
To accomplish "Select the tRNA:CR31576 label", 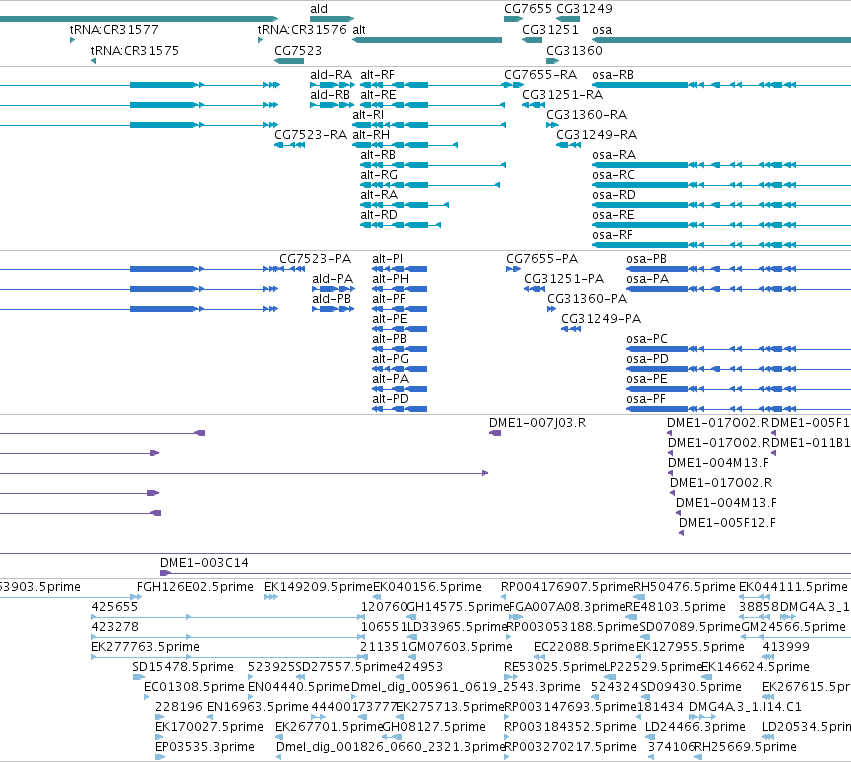I will click(302, 29).
